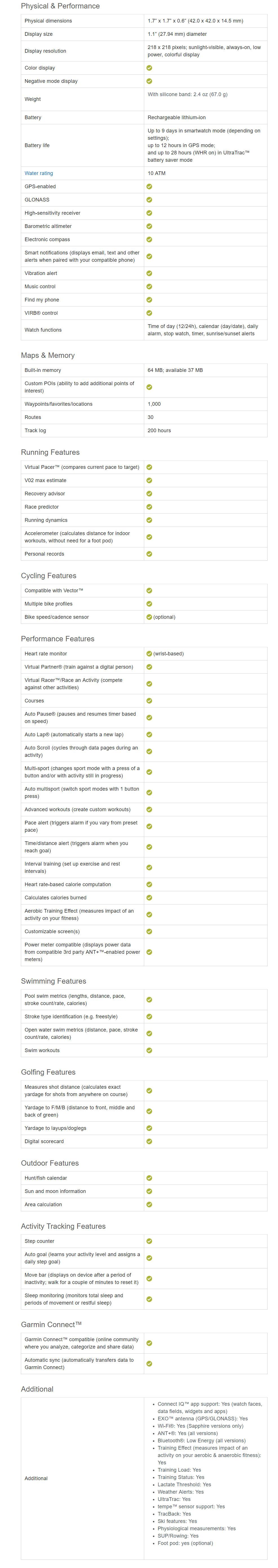Click the Bike speed/cadence sensor checkmark

pos(149,616)
